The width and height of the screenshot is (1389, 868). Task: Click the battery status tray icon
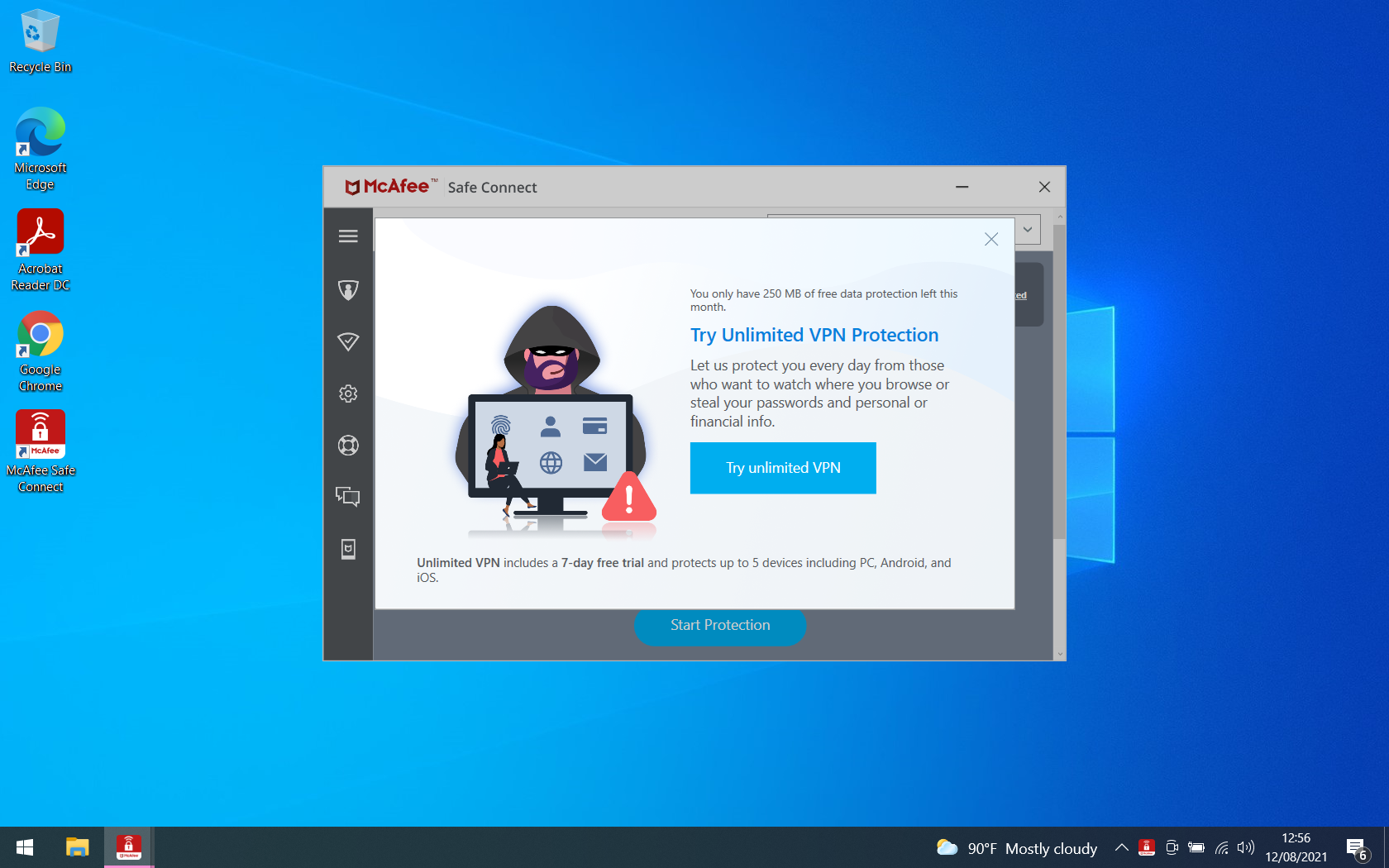point(1196,847)
